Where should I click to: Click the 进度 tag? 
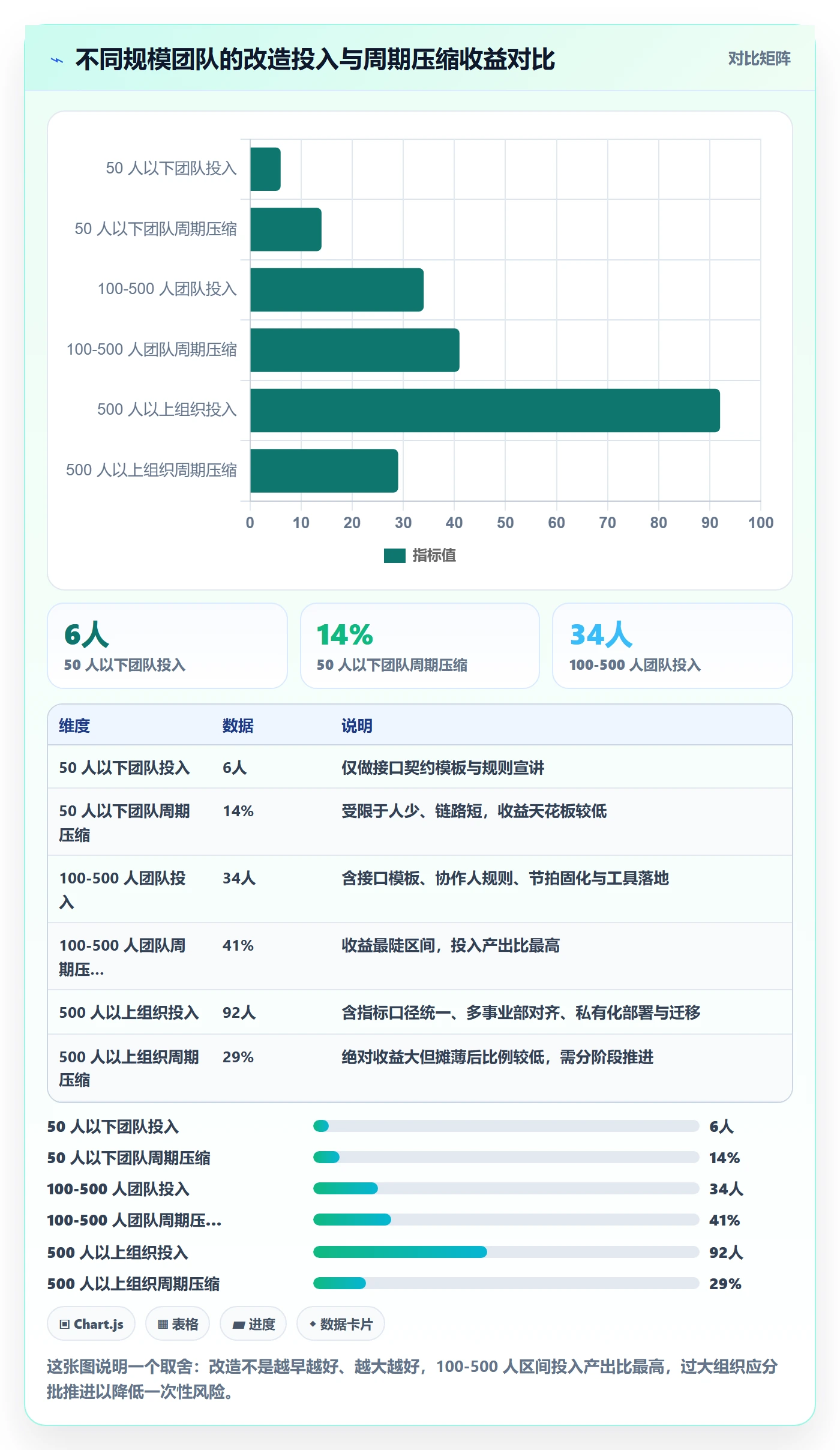(x=253, y=1324)
